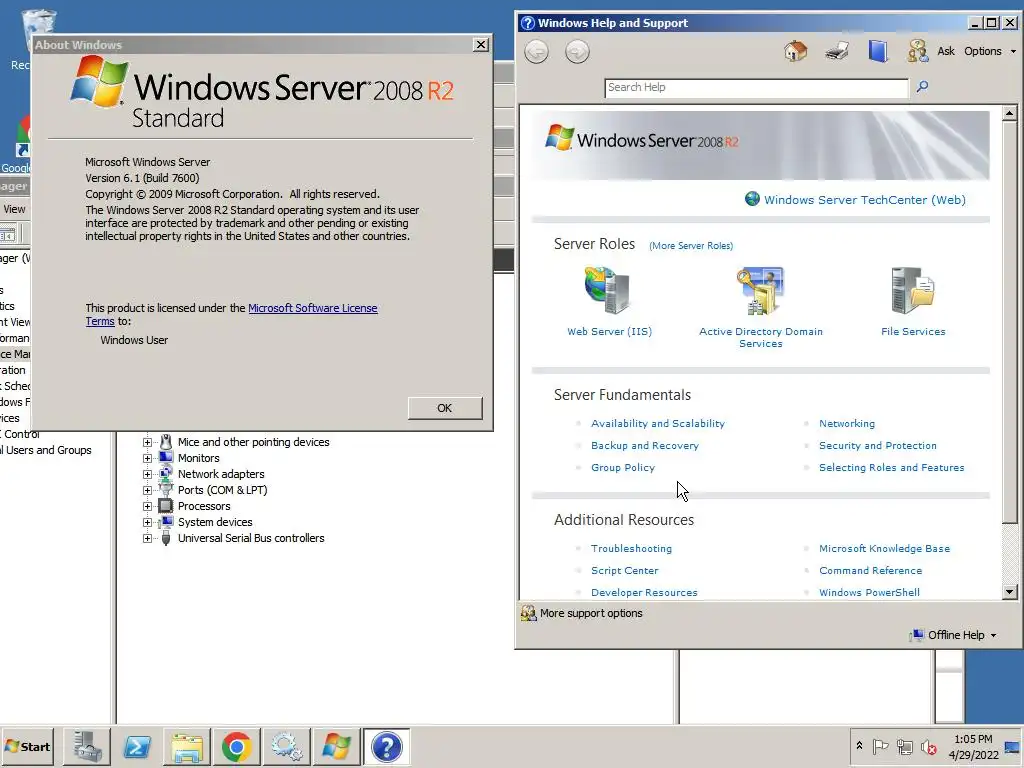Open the File Services role icon
This screenshot has height=768, width=1024.
click(913, 290)
